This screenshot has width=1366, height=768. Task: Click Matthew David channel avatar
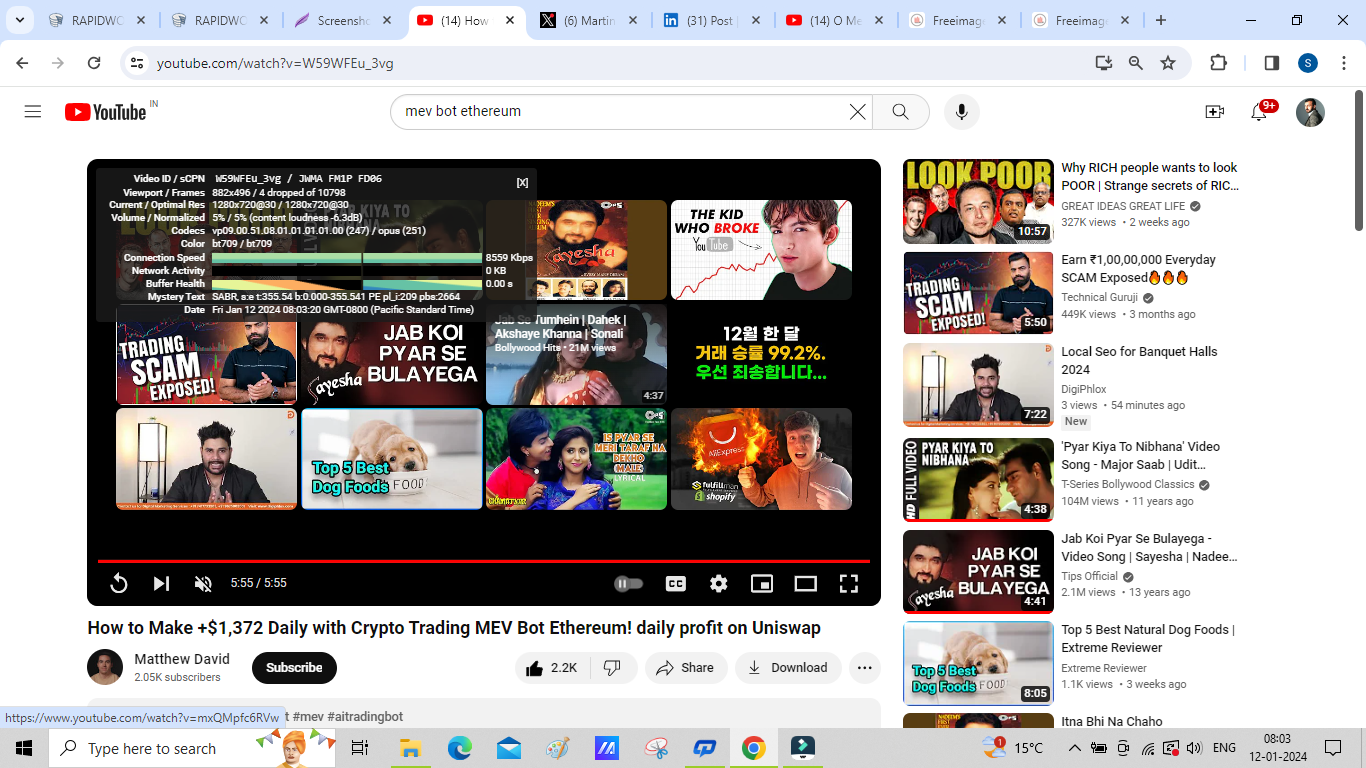pyautogui.click(x=105, y=667)
